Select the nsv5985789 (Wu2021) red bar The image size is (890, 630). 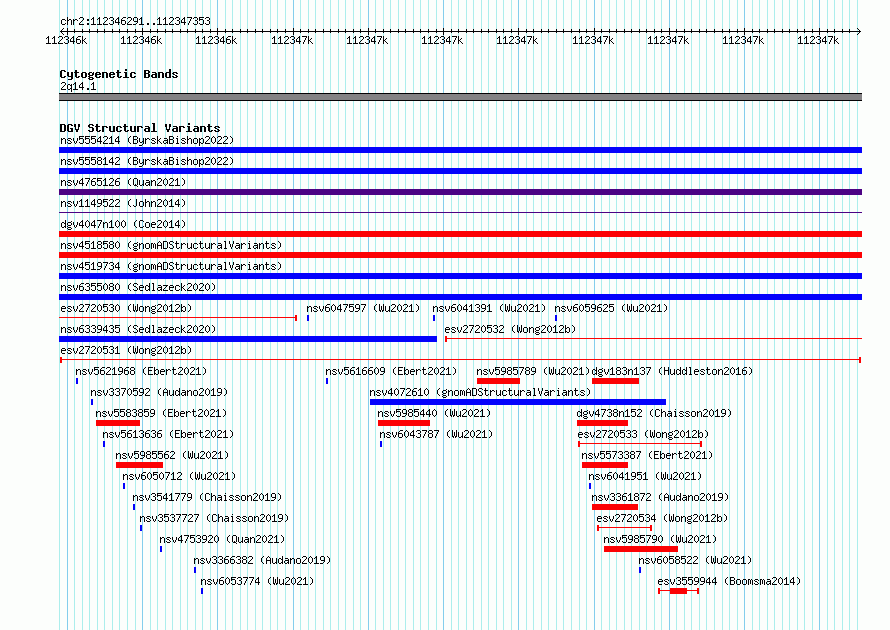pos(498,381)
